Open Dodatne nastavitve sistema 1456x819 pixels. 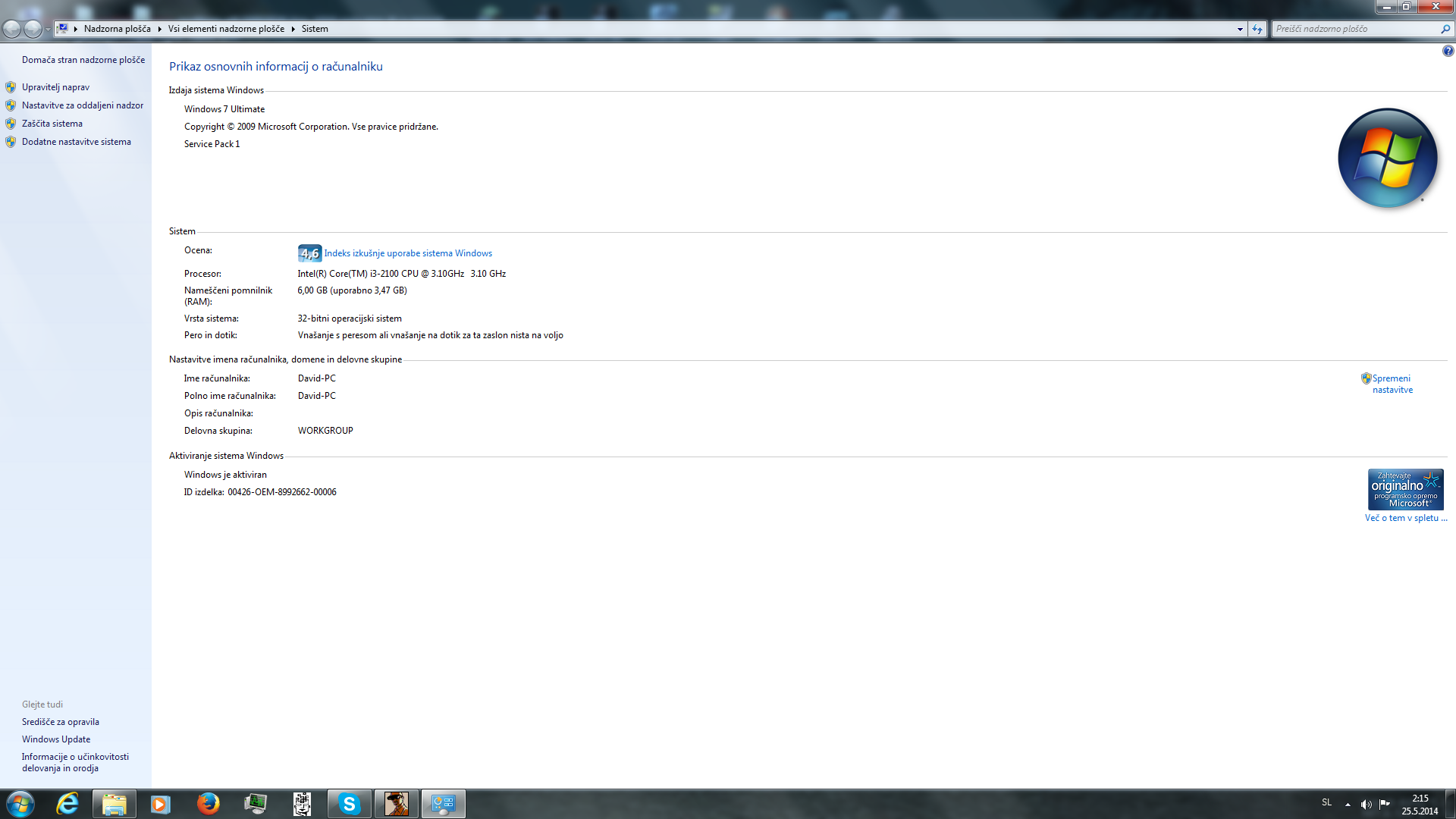tap(77, 142)
